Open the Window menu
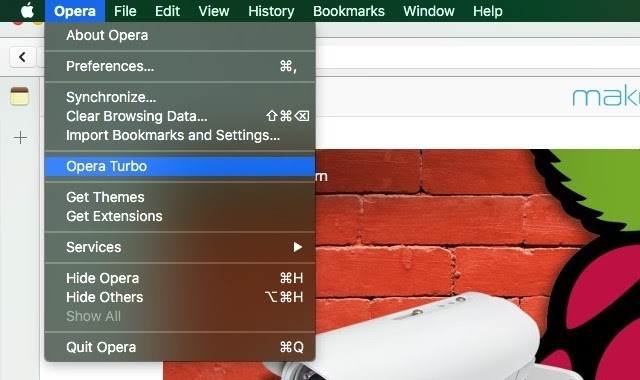The image size is (640, 380). pos(429,11)
